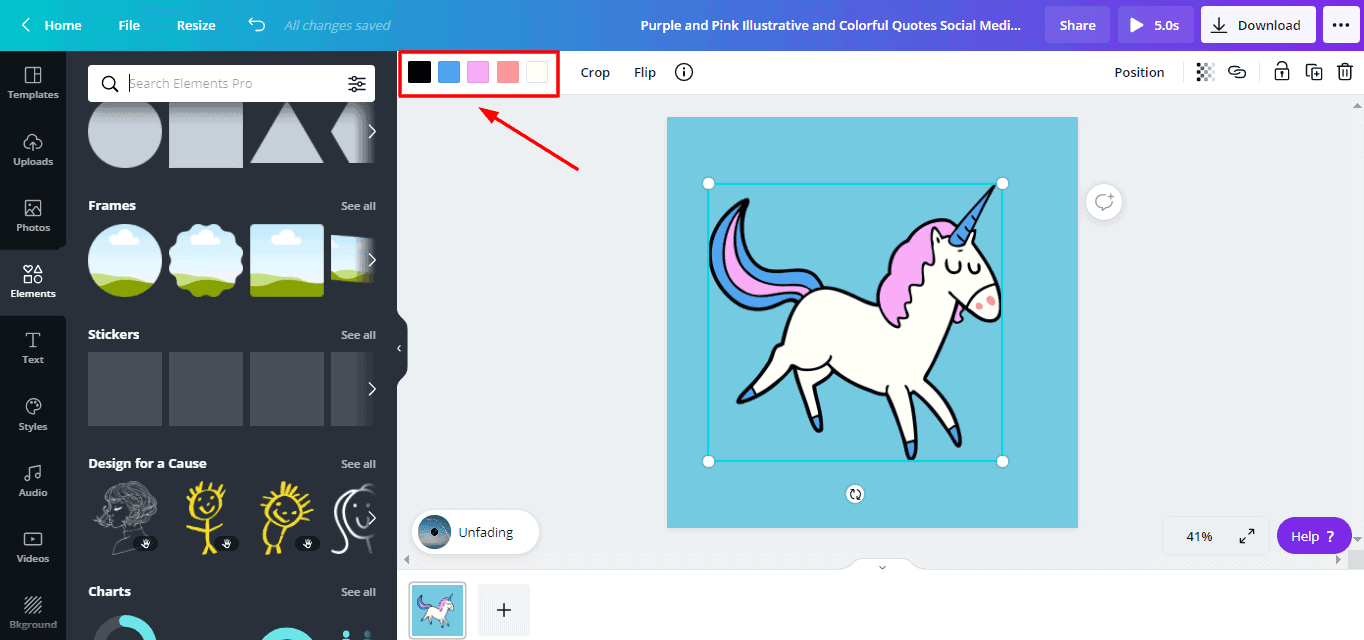Enter fullscreen with the expand arrows icon

coord(1247,536)
